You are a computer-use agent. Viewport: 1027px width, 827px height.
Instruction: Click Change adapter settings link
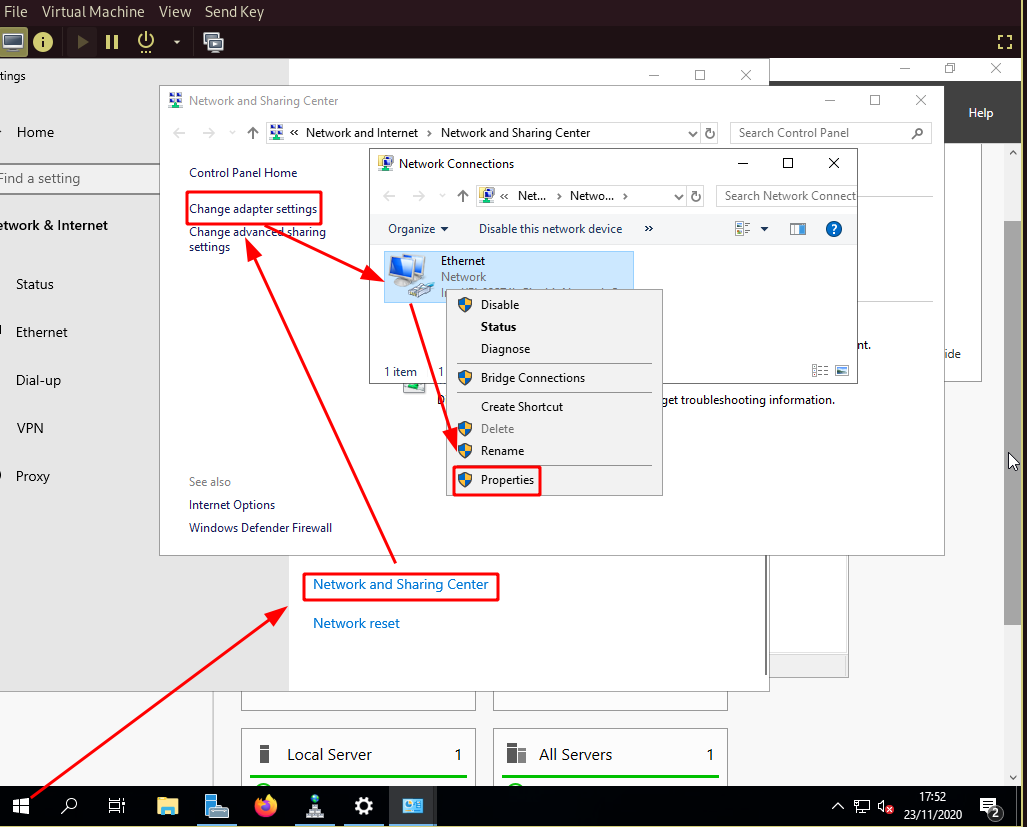point(253,209)
